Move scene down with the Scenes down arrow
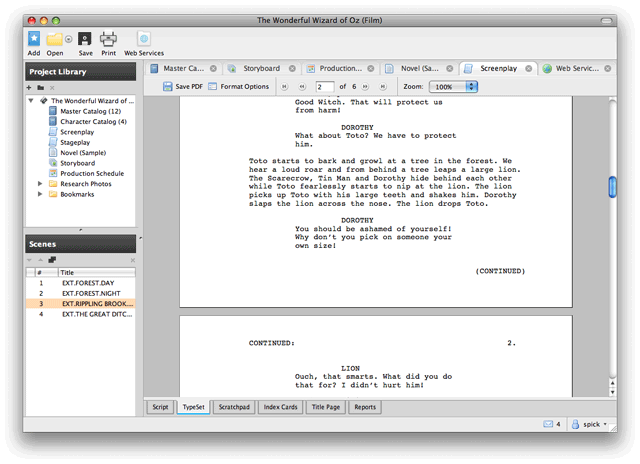640x464 pixels. (x=29, y=260)
